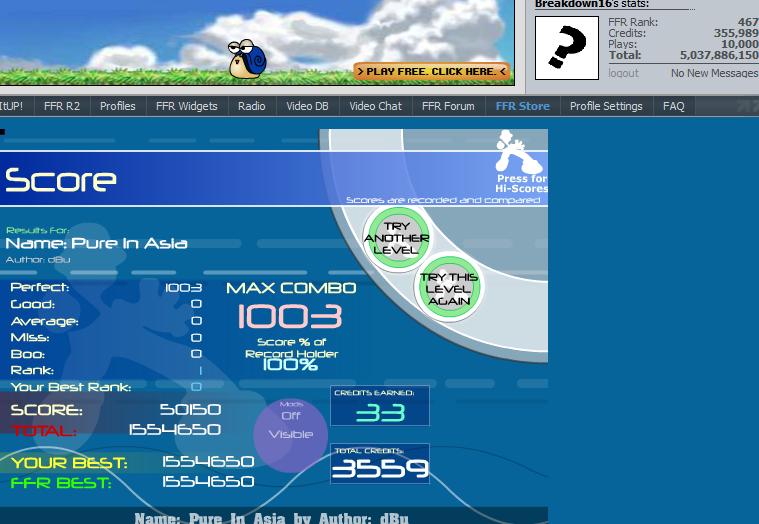
Task: Open Video DB from navigation bar
Action: pos(307,106)
